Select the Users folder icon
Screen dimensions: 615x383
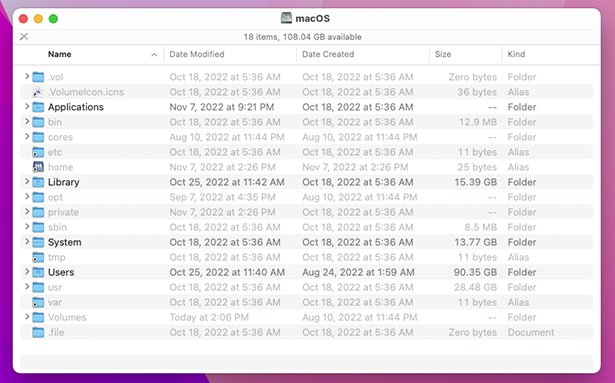point(38,272)
